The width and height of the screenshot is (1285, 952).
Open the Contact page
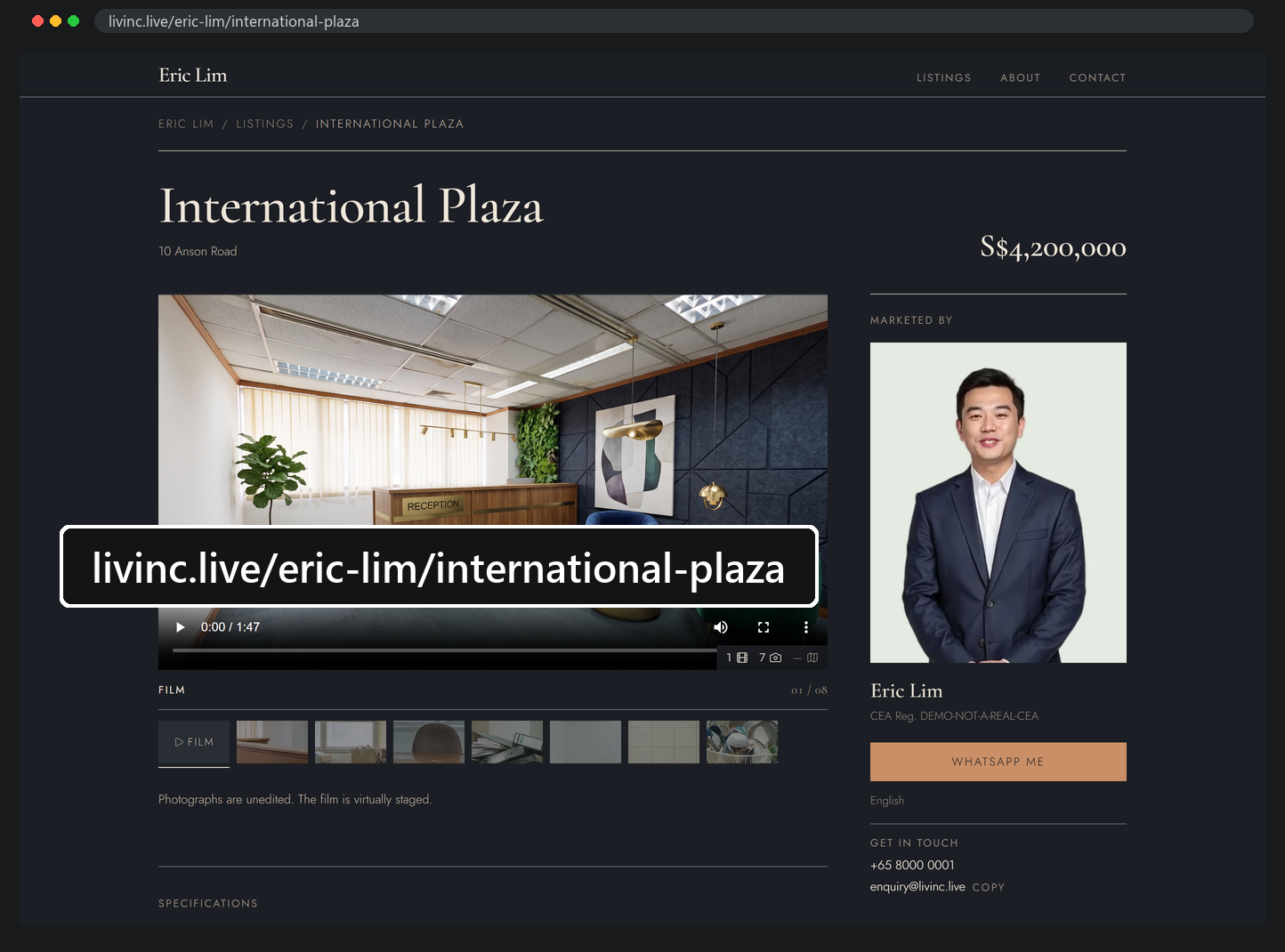pos(1097,78)
